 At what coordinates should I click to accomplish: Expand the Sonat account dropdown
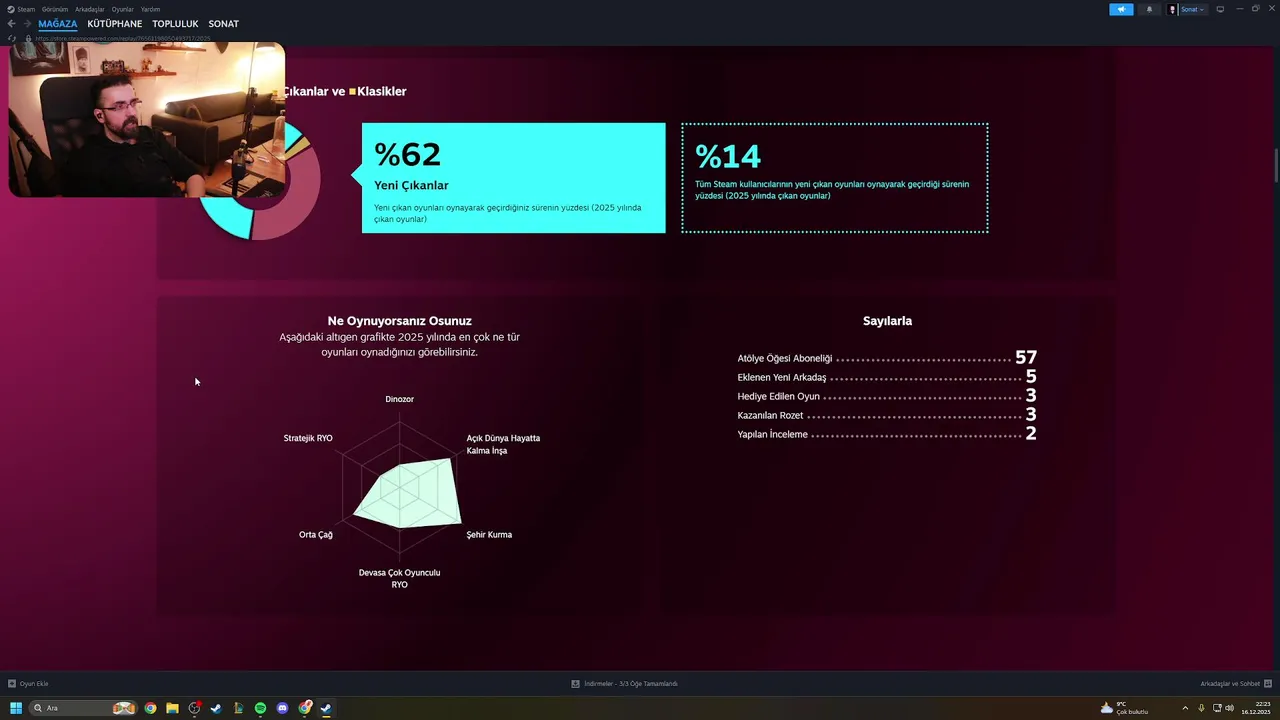coord(1192,9)
